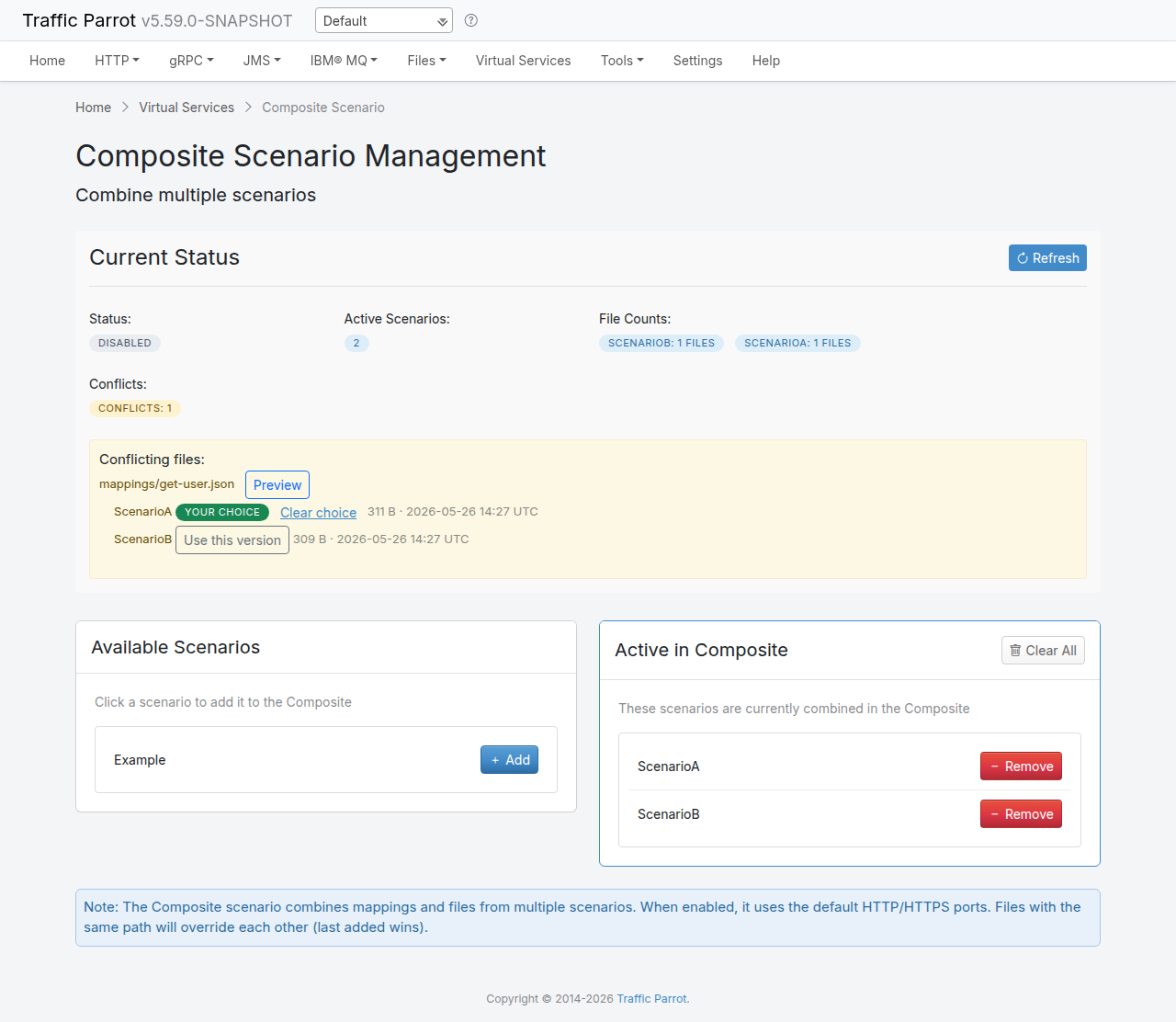Click the active scenarios count badge

356,343
